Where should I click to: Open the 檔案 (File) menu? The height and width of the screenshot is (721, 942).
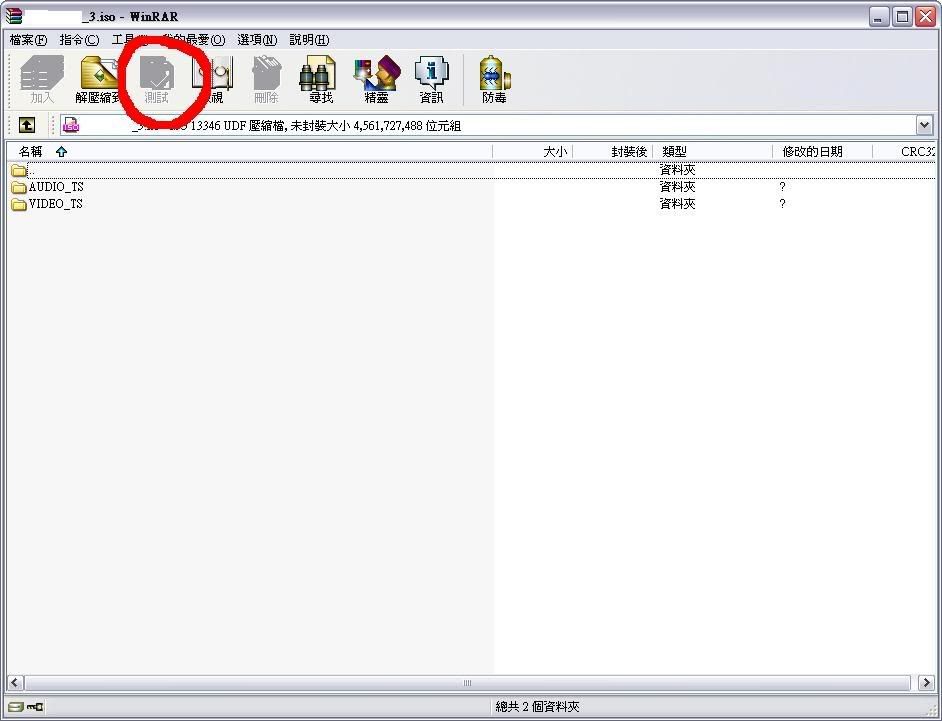28,40
